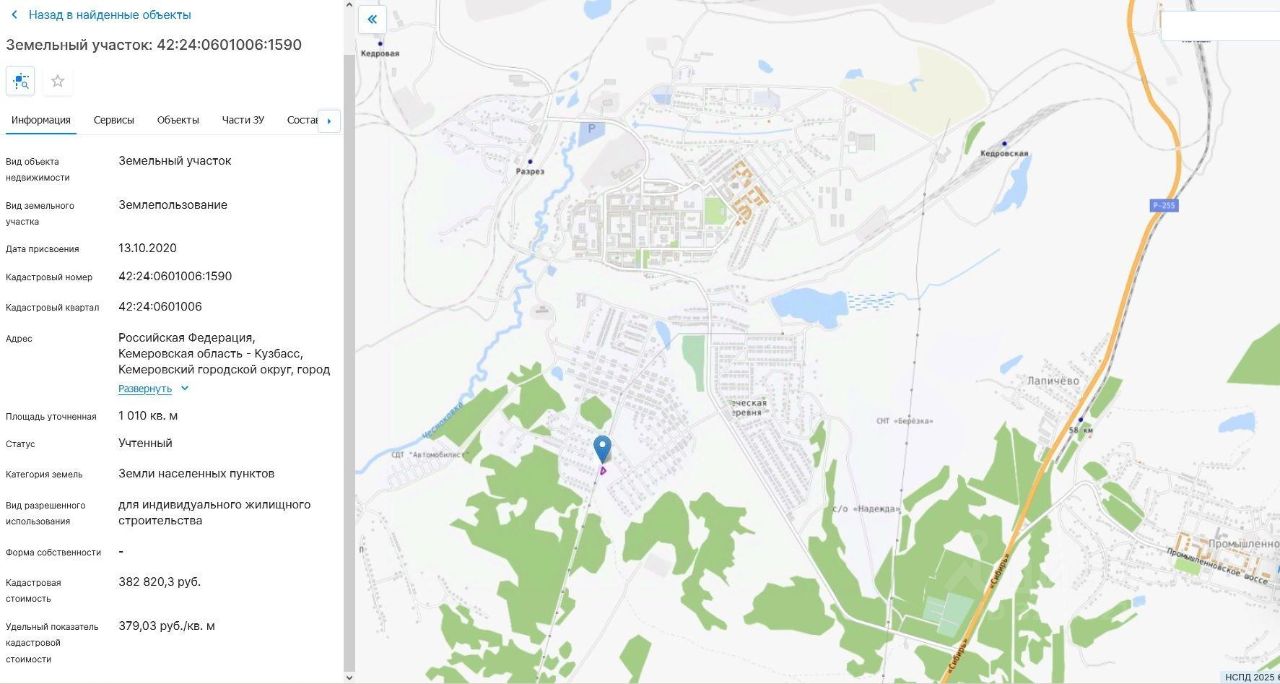Add parcel to favorites with star

tap(58, 81)
